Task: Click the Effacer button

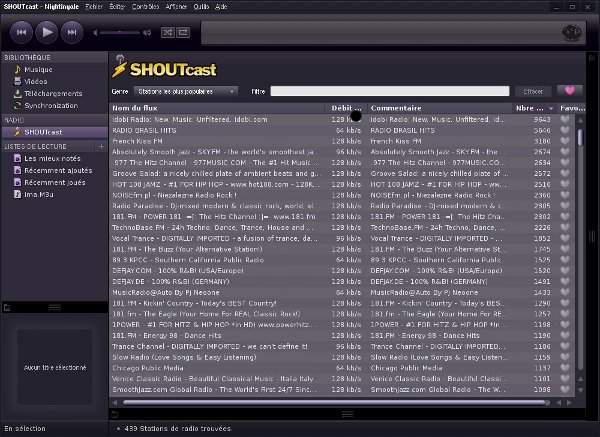Action: coord(533,91)
